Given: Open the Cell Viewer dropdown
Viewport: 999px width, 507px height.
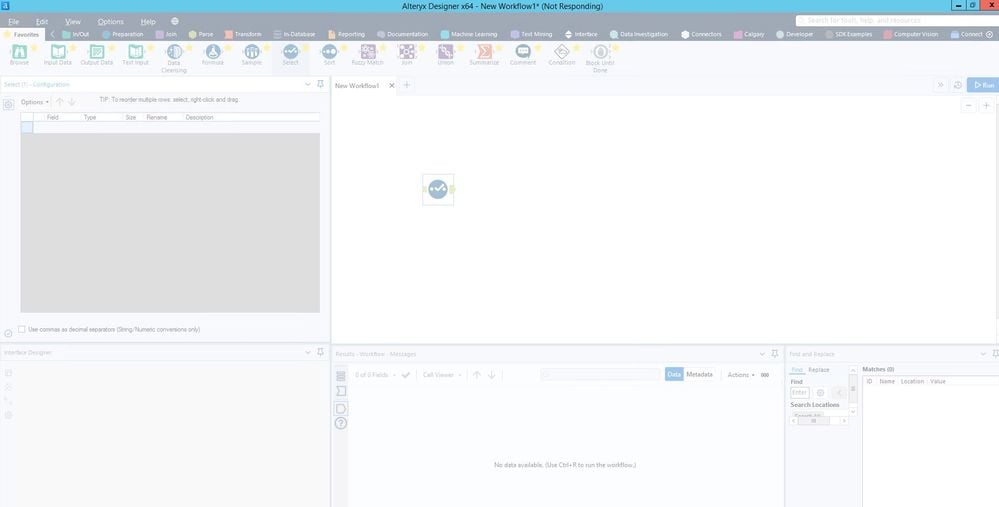Looking at the screenshot, I should (x=442, y=375).
